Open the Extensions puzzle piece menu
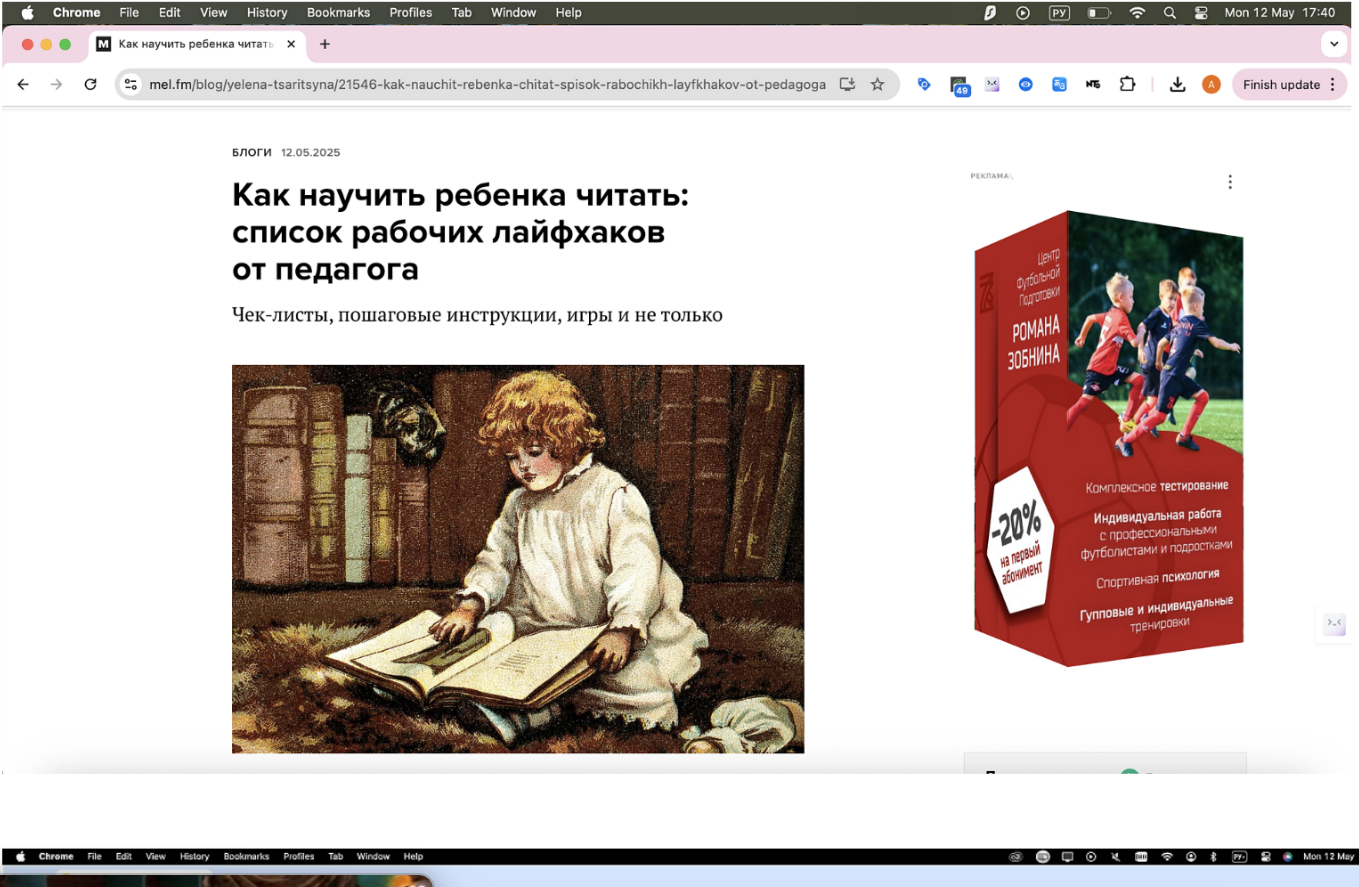The width and height of the screenshot is (1359, 887). tap(1127, 85)
